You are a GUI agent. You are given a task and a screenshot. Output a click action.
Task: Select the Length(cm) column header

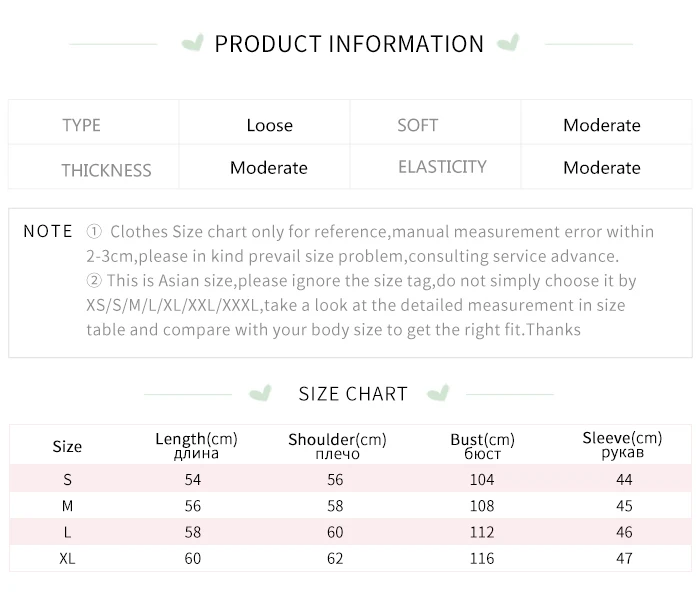(196, 446)
